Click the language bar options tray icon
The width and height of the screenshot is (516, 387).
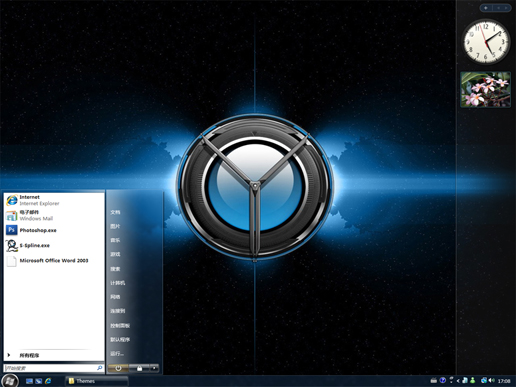pyautogui.click(x=451, y=380)
